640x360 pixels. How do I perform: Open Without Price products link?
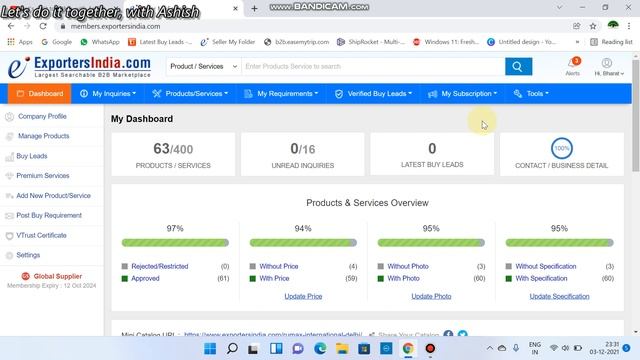click(x=279, y=266)
